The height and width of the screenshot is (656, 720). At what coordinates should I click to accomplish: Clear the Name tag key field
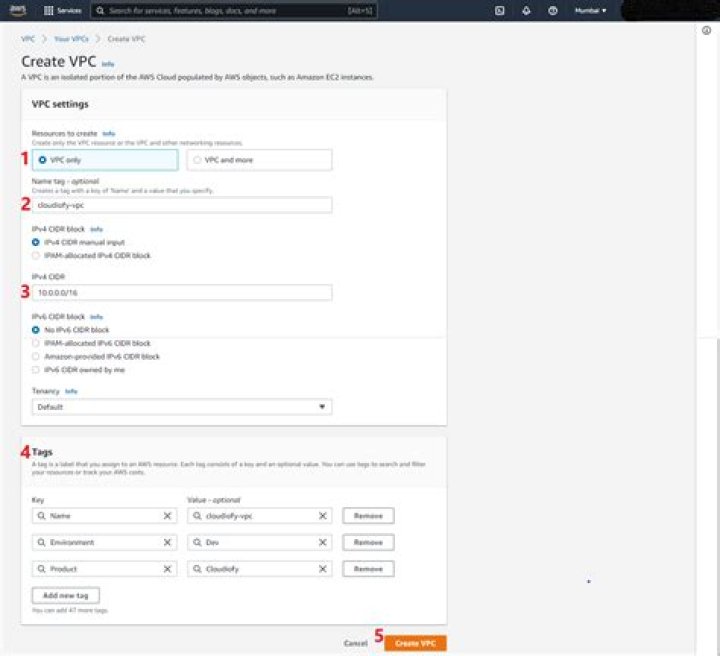(x=168, y=516)
